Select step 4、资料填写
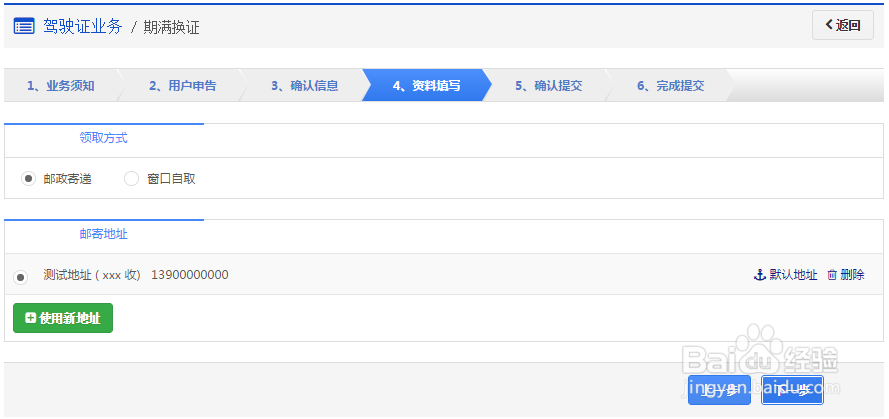 click(x=426, y=86)
